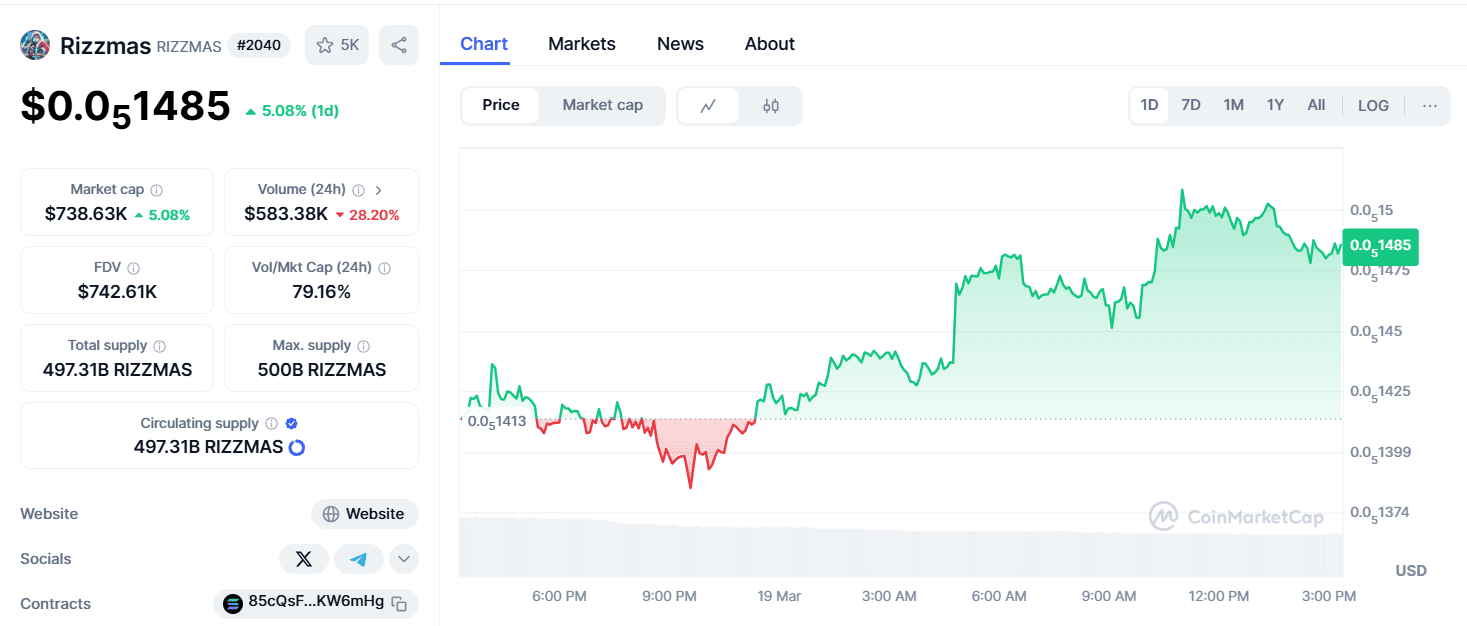Open the Website button

click(365, 514)
